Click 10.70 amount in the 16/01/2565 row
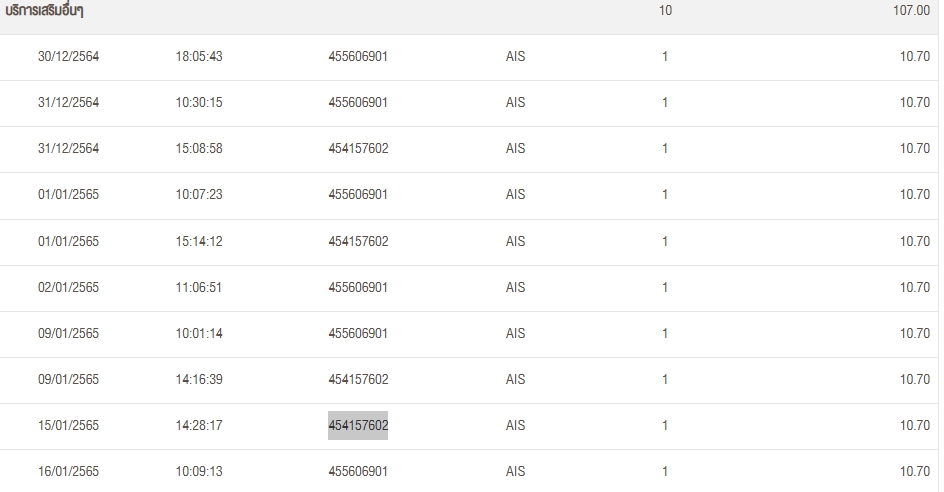The height and width of the screenshot is (492, 944). pyautogui.click(x=914, y=471)
